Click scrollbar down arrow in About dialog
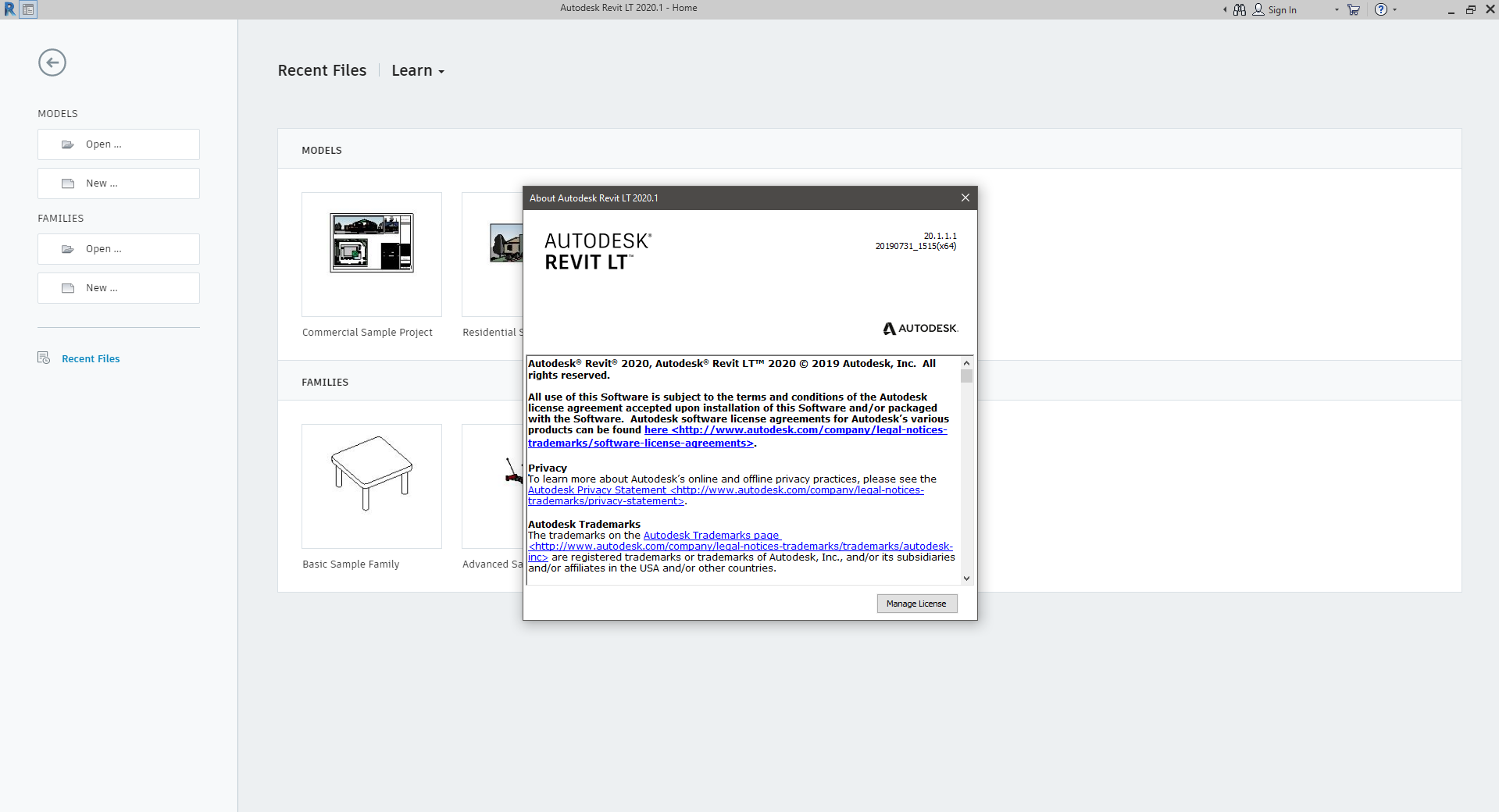Image resolution: width=1499 pixels, height=812 pixels. tap(967, 579)
